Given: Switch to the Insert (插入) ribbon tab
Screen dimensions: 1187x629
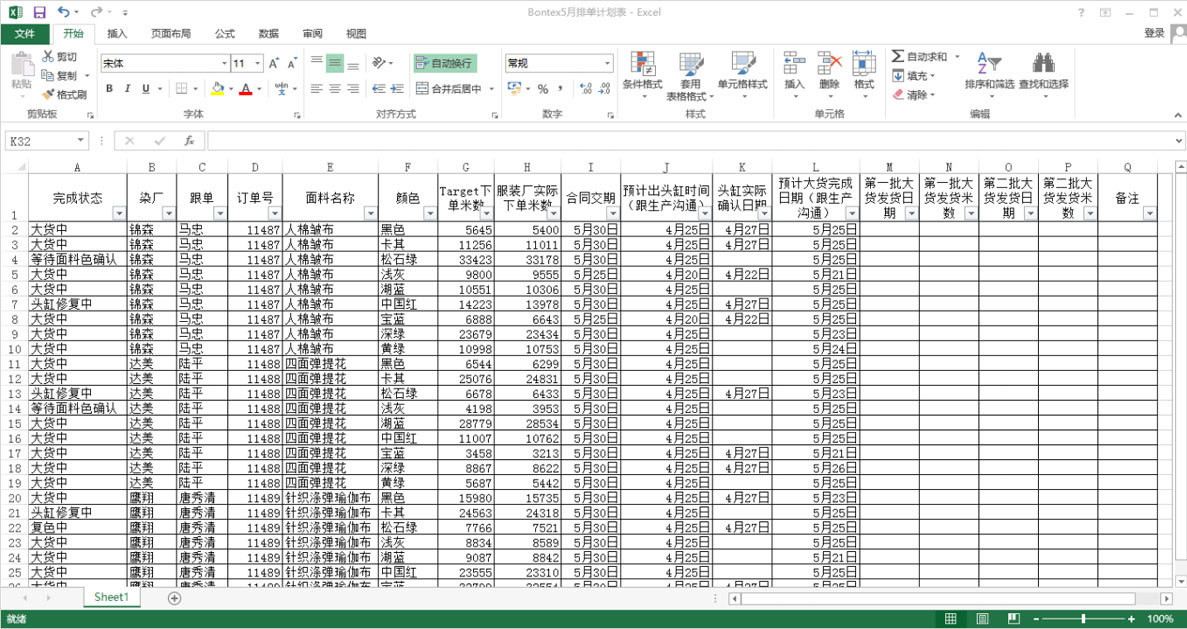Looking at the screenshot, I should (117, 34).
